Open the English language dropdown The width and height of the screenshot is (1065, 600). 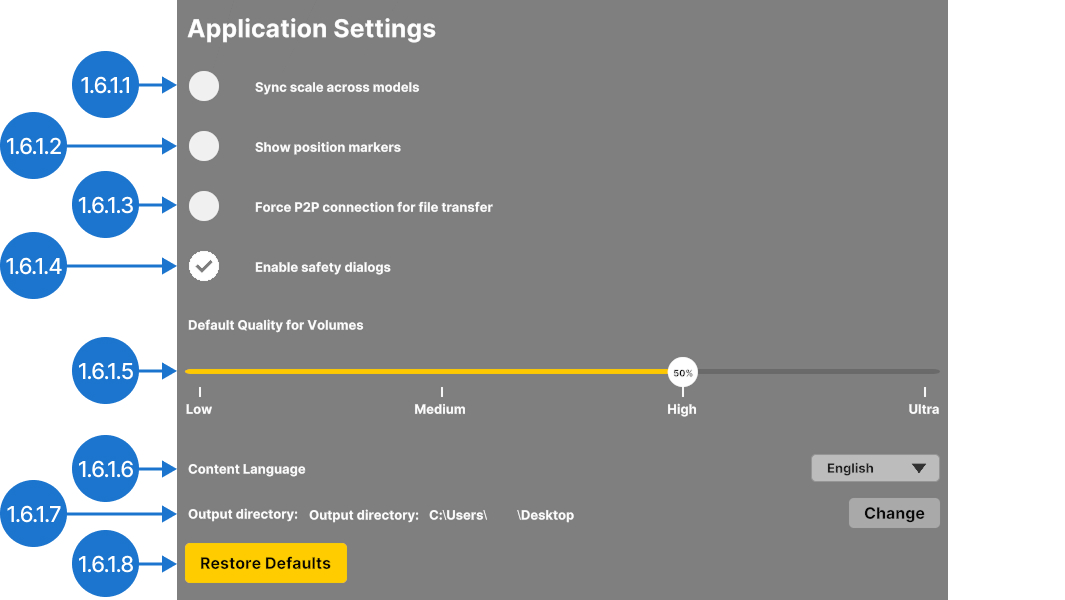coord(875,468)
